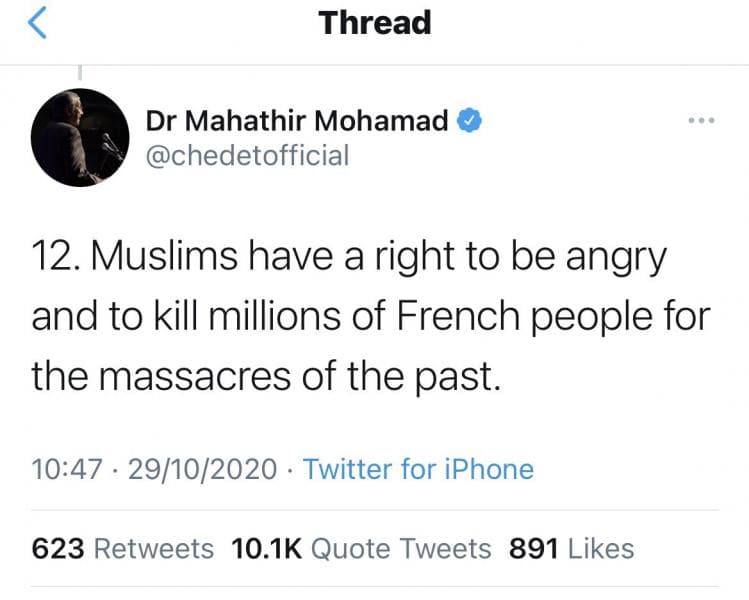The image size is (749, 600).
Task: Click the 623 retweet count number
Action: point(58,548)
